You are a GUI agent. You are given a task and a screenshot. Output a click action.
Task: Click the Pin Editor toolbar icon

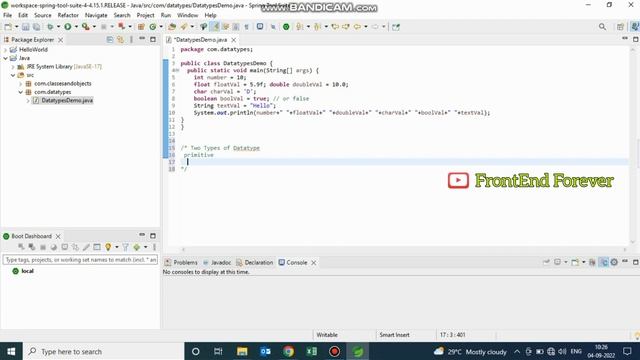click(396, 27)
